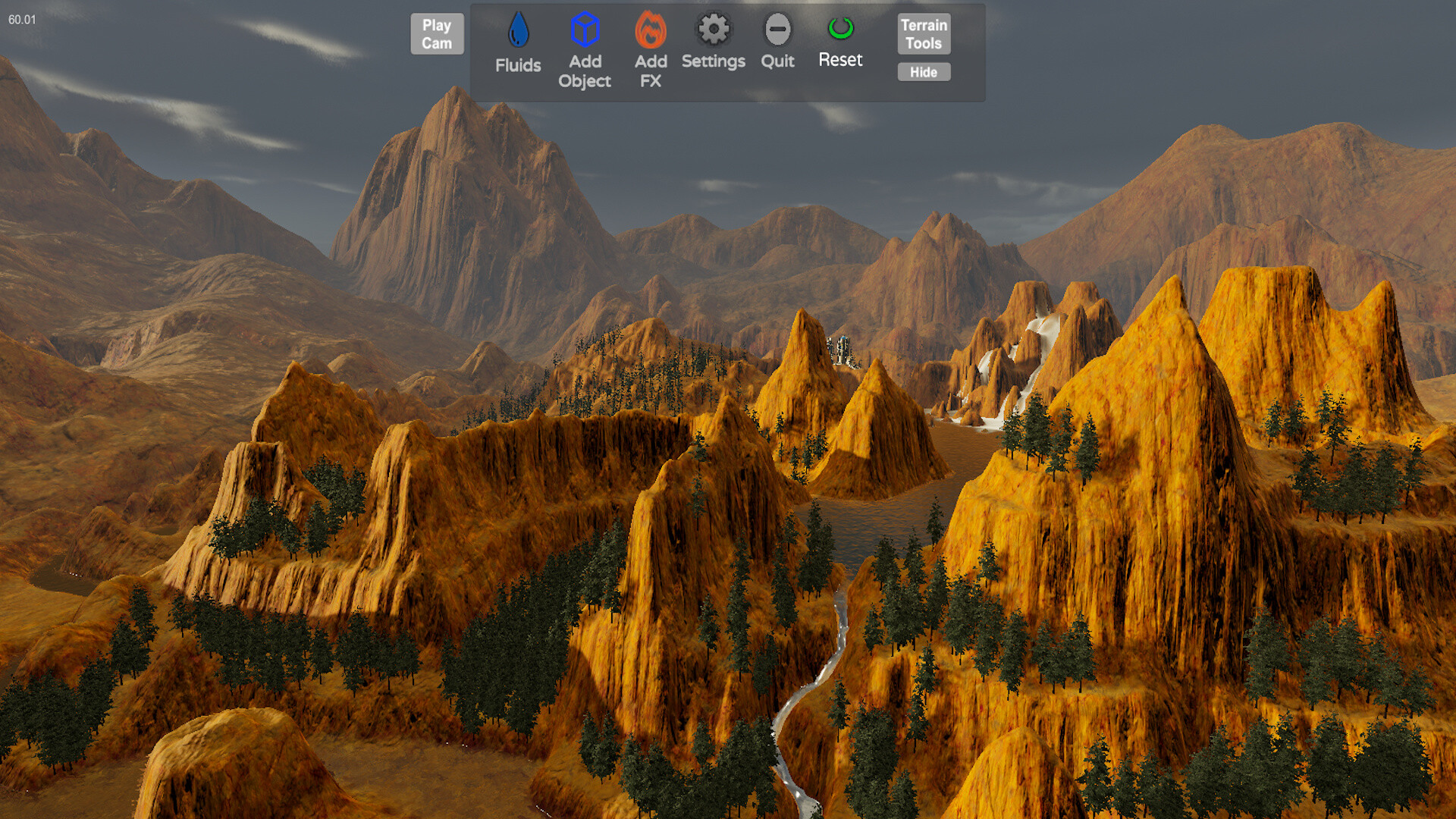Toggle the Hide button to collapse the toolbar
The image size is (1456, 819).
(923, 71)
